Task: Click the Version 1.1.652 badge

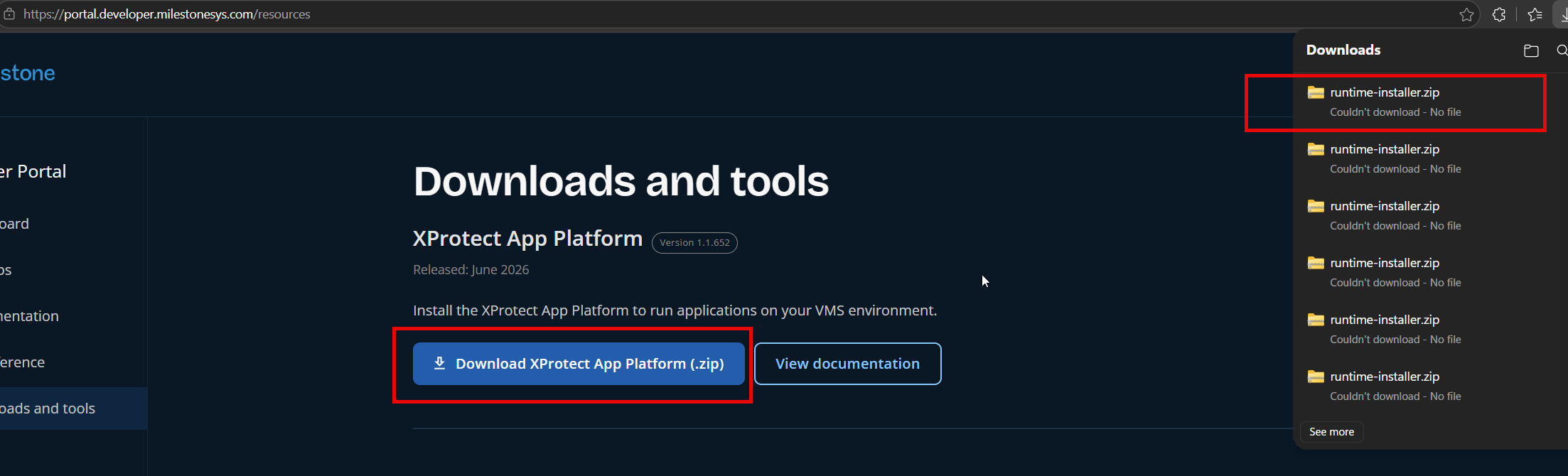Action: [x=694, y=242]
